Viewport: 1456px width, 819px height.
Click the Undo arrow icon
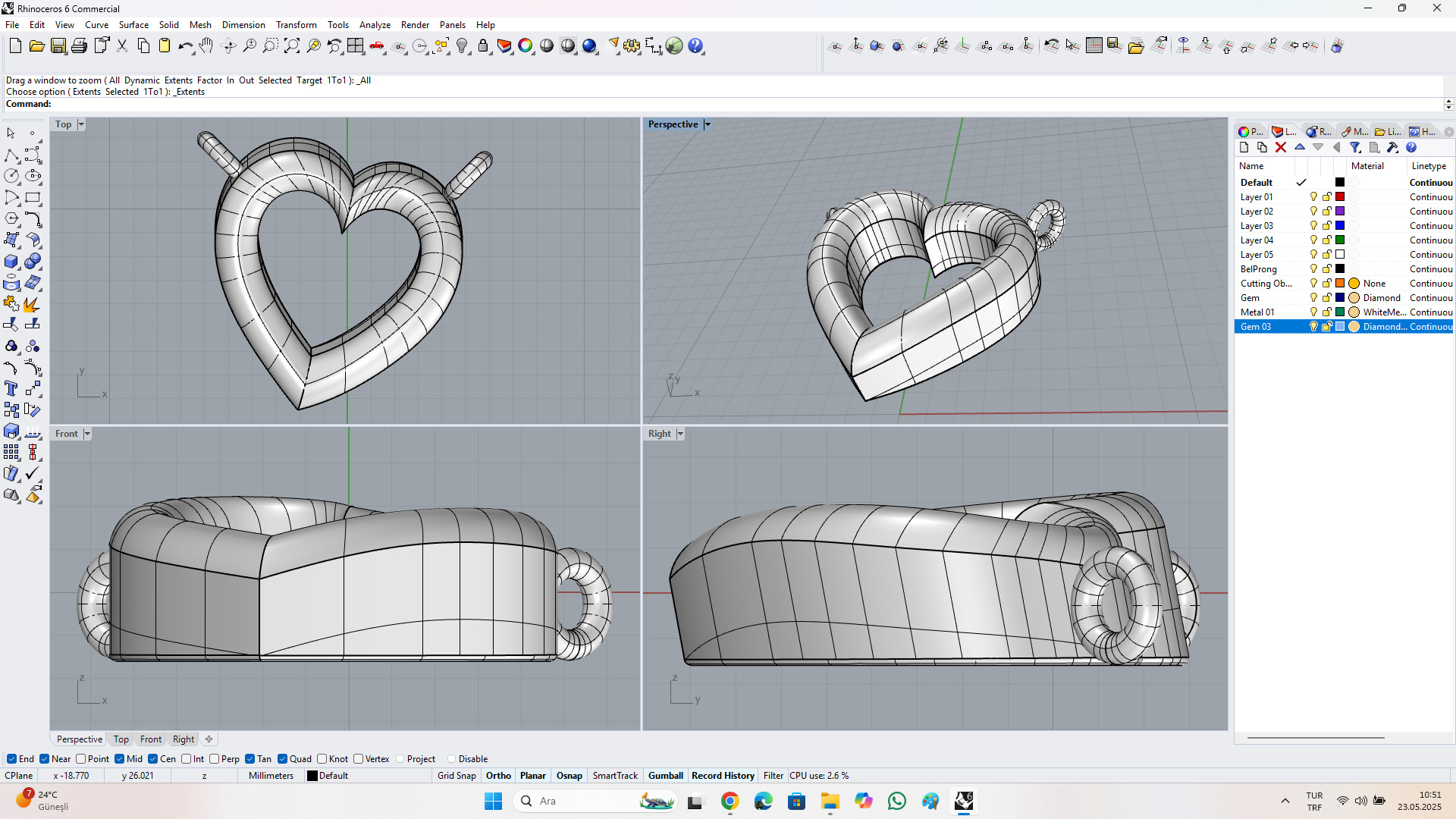[185, 46]
